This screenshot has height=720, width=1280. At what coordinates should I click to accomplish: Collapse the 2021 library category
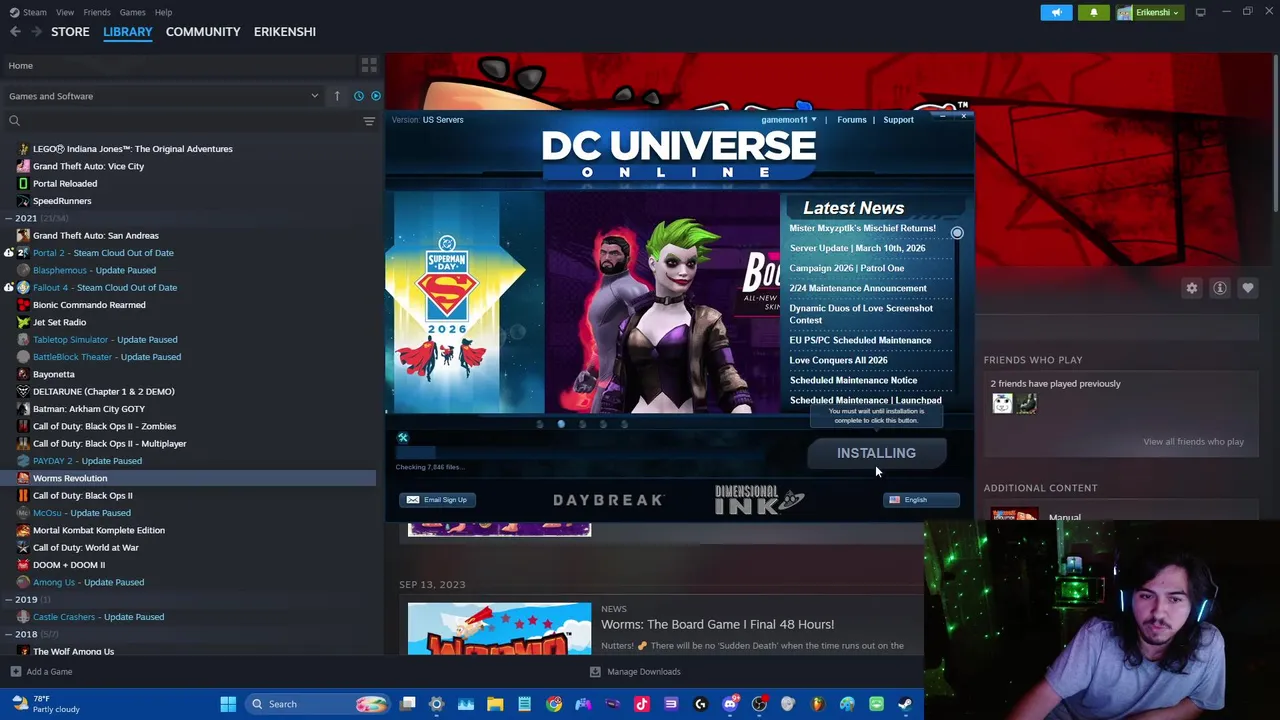(x=8, y=218)
